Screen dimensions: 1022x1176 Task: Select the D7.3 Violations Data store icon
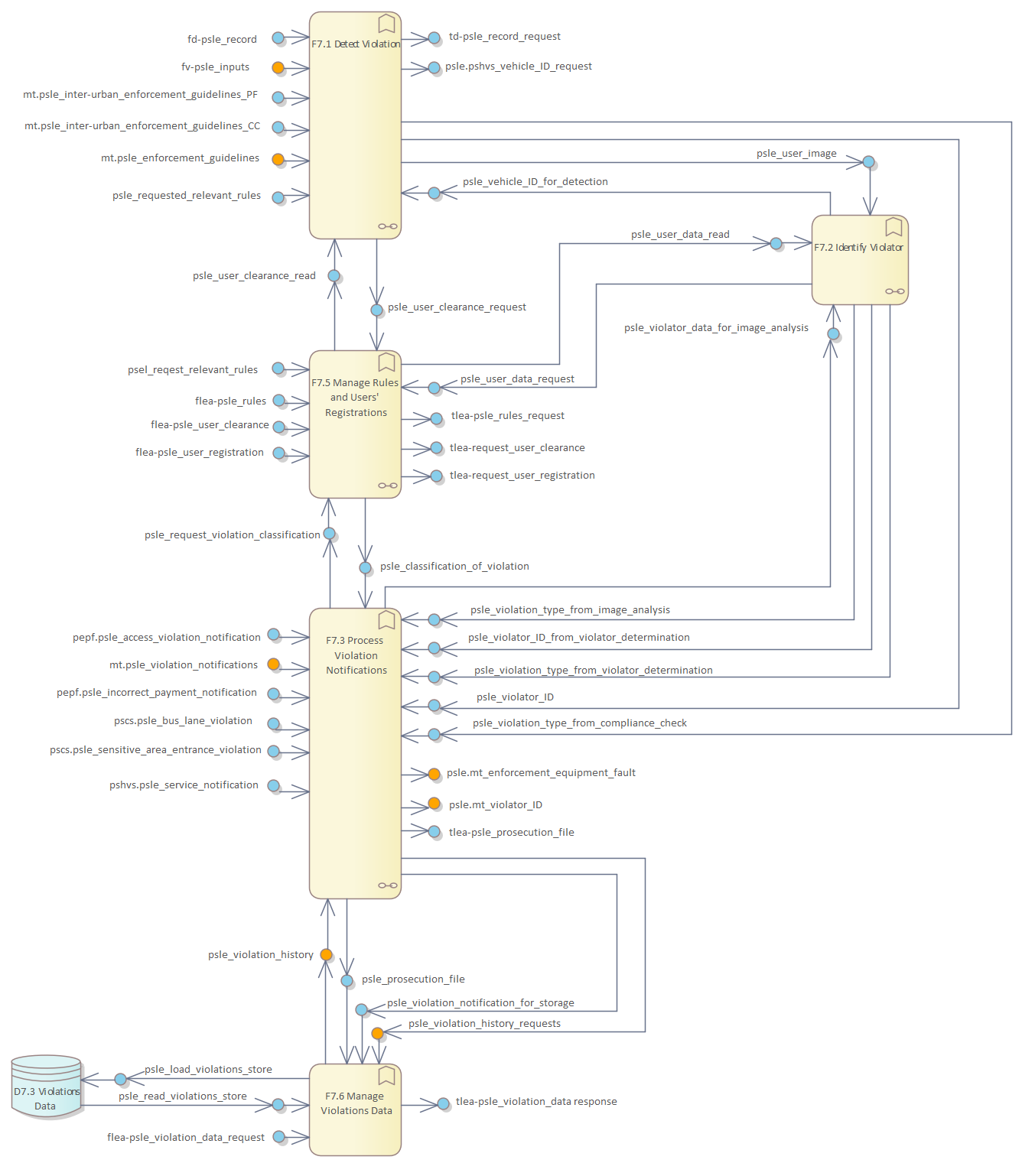point(46,1087)
